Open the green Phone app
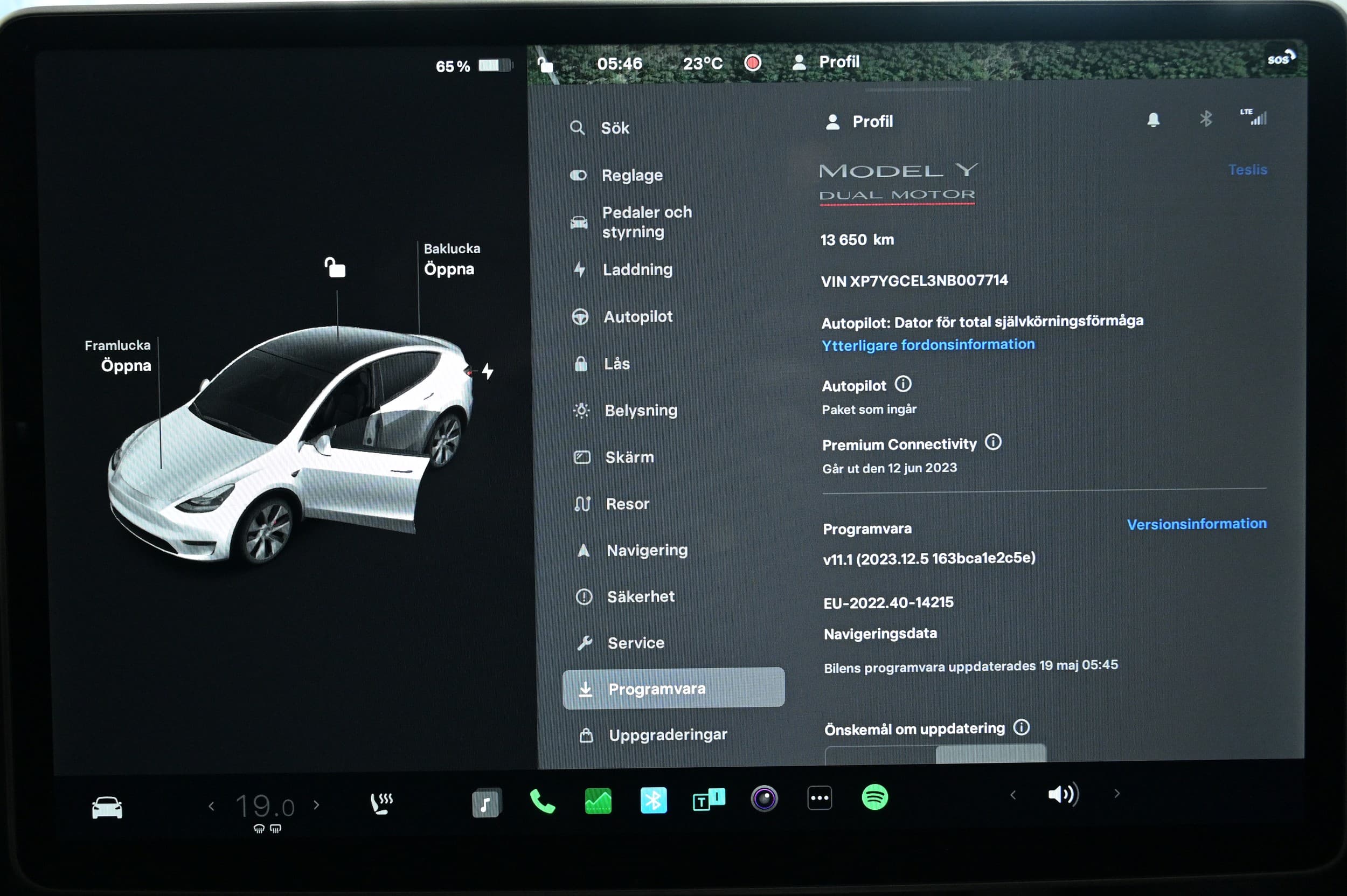 [542, 801]
